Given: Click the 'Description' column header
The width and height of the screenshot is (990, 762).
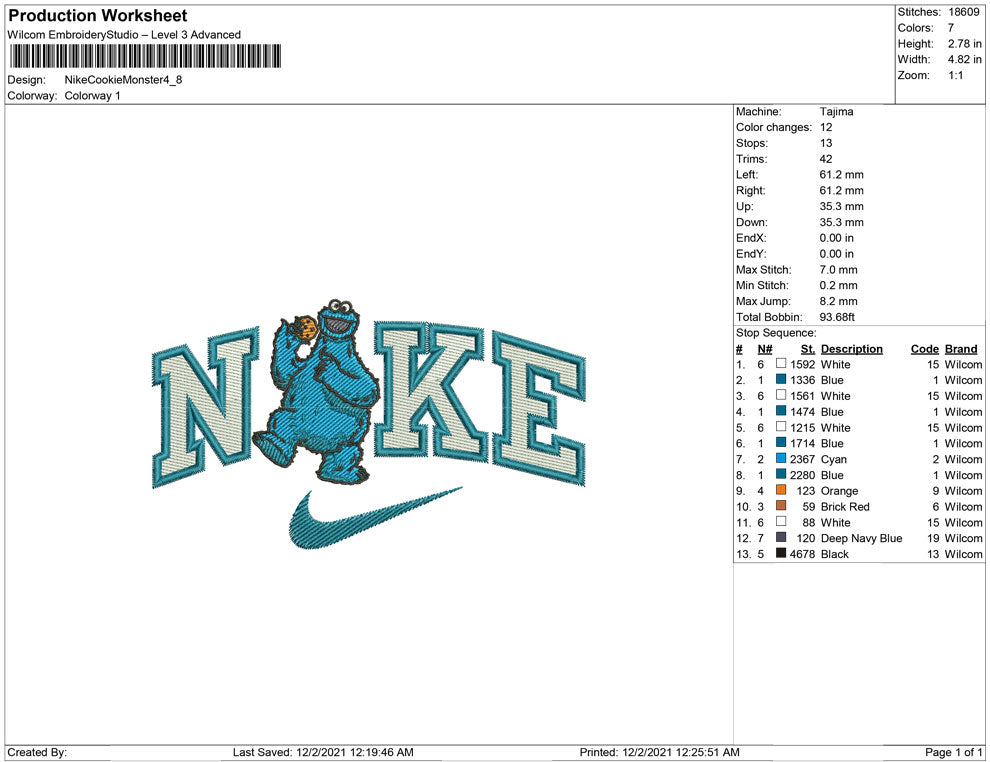Looking at the screenshot, I should (852, 348).
